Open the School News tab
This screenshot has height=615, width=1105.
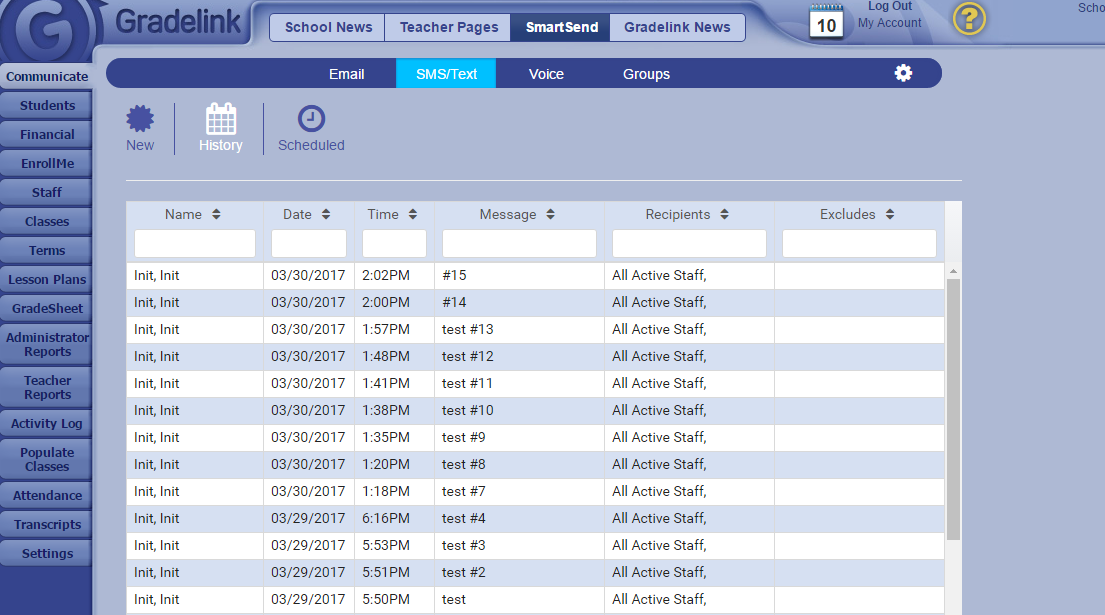coord(328,27)
